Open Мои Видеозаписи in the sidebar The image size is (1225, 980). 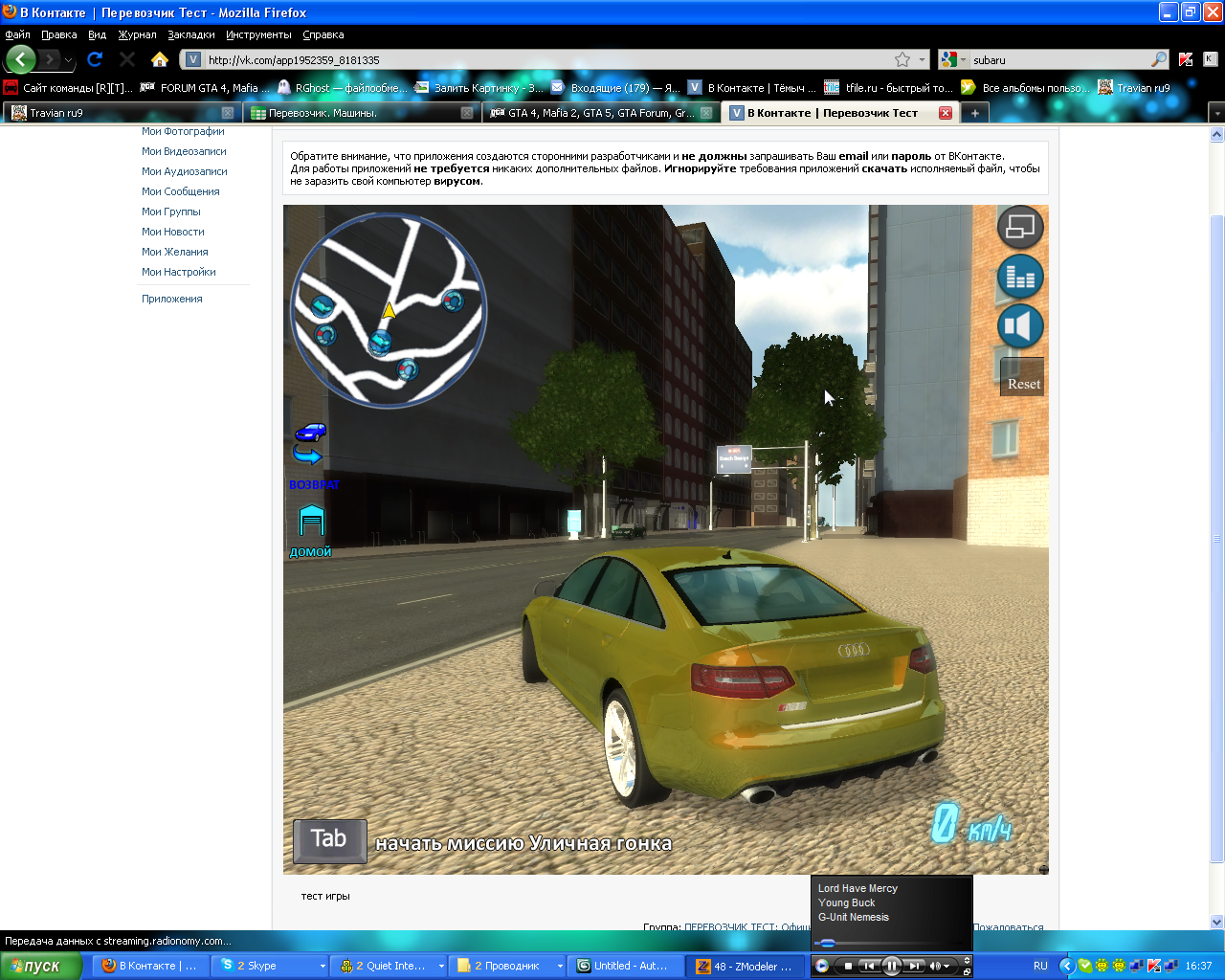(x=184, y=151)
